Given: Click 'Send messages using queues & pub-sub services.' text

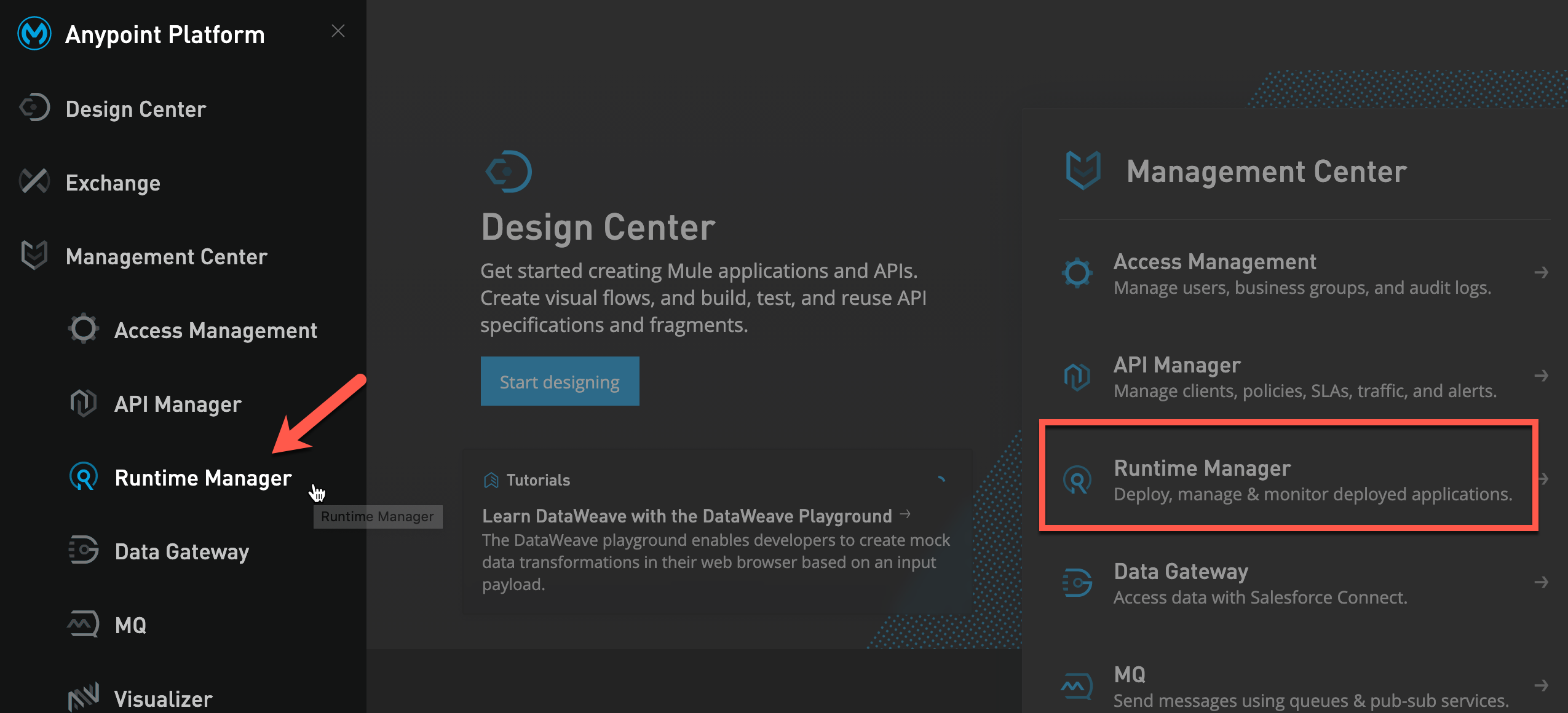Looking at the screenshot, I should 1311,701.
